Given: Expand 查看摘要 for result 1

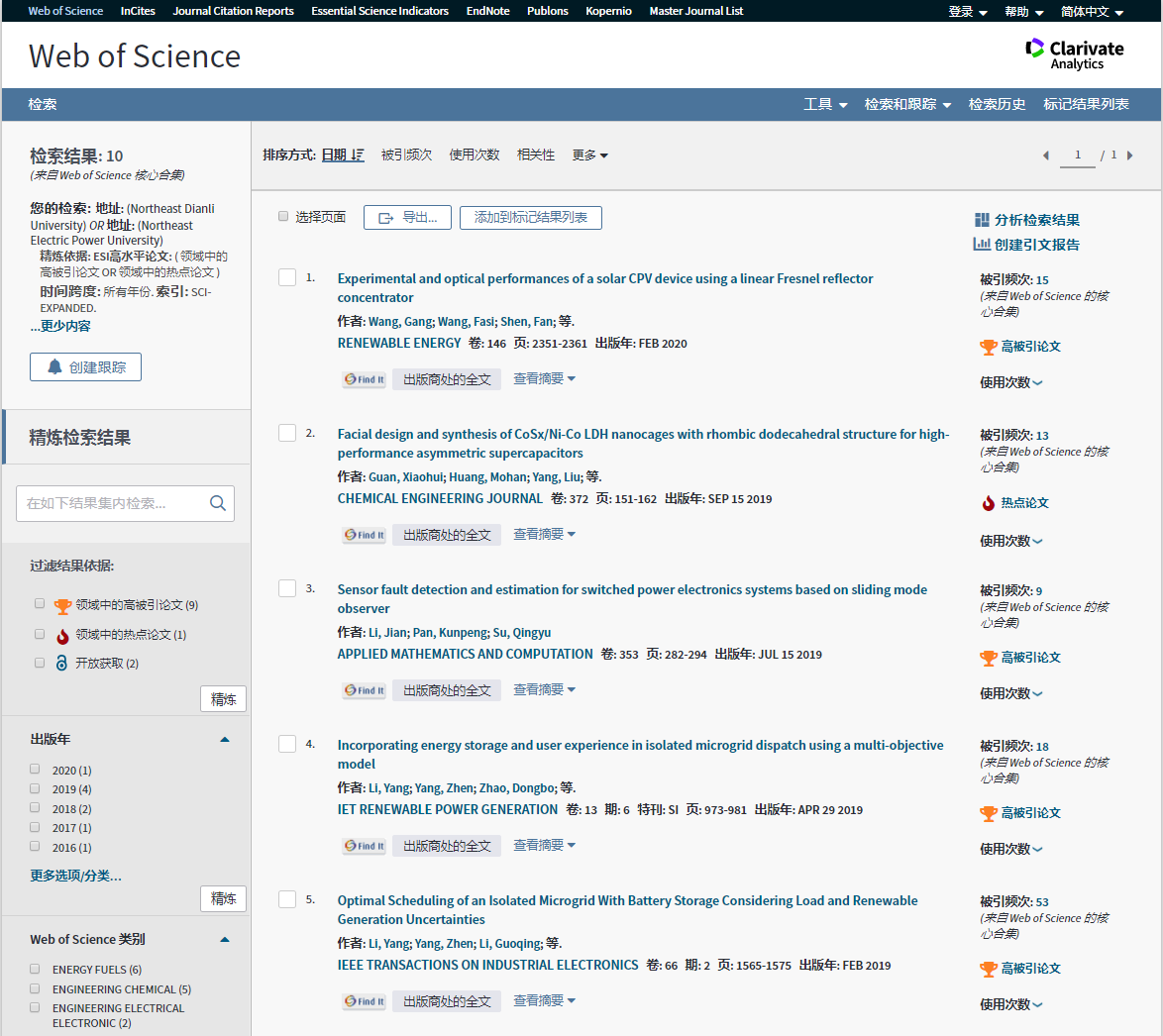Looking at the screenshot, I should 545,379.
